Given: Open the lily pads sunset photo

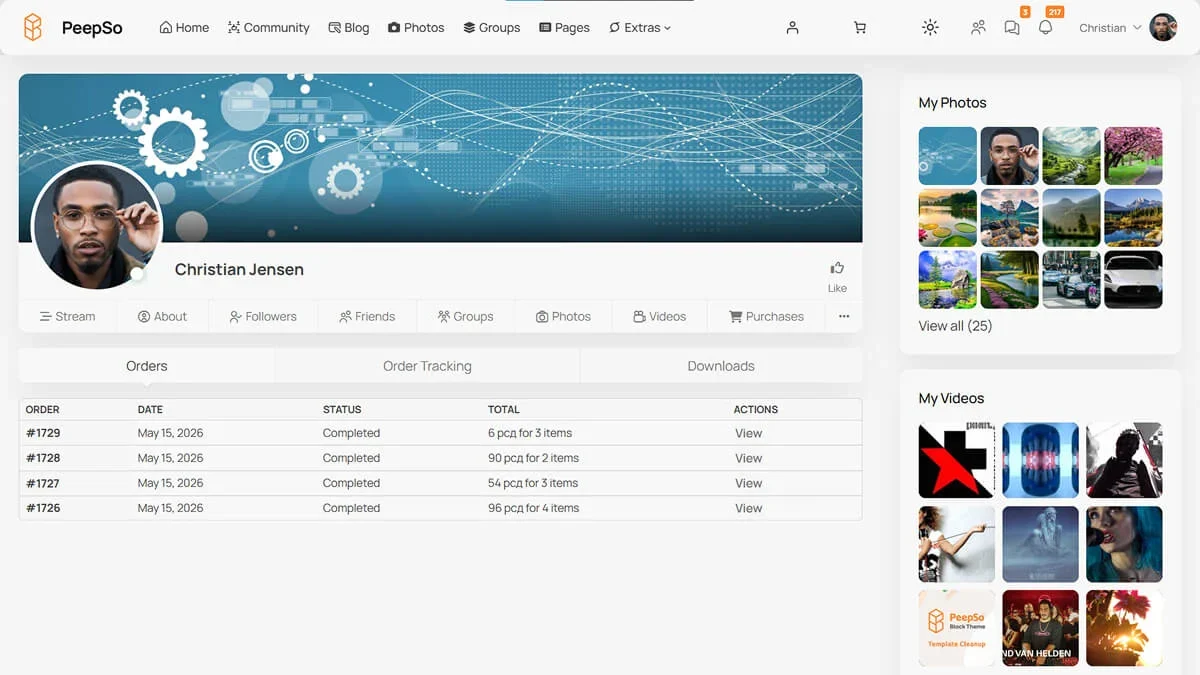Looking at the screenshot, I should tap(948, 217).
